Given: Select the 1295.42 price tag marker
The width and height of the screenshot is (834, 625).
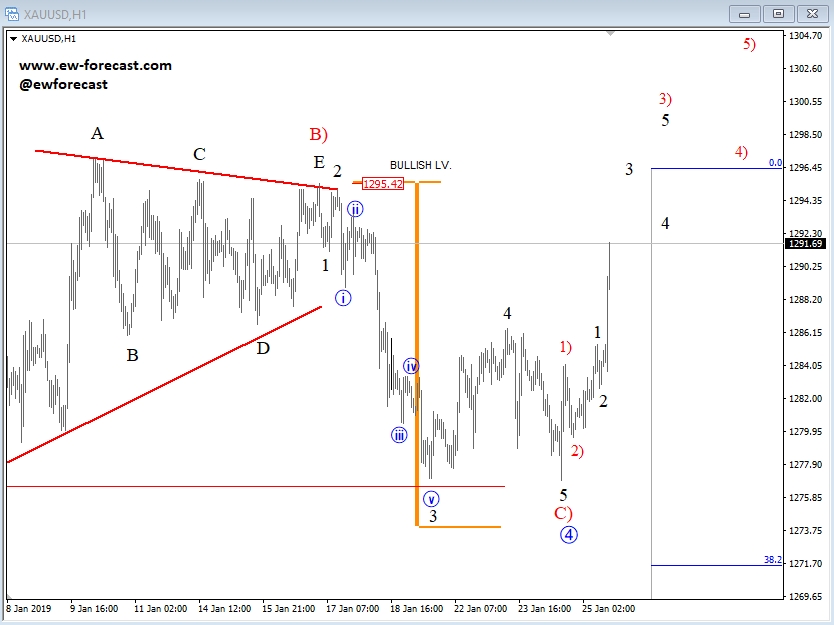Looking at the screenshot, I should pos(382,184).
